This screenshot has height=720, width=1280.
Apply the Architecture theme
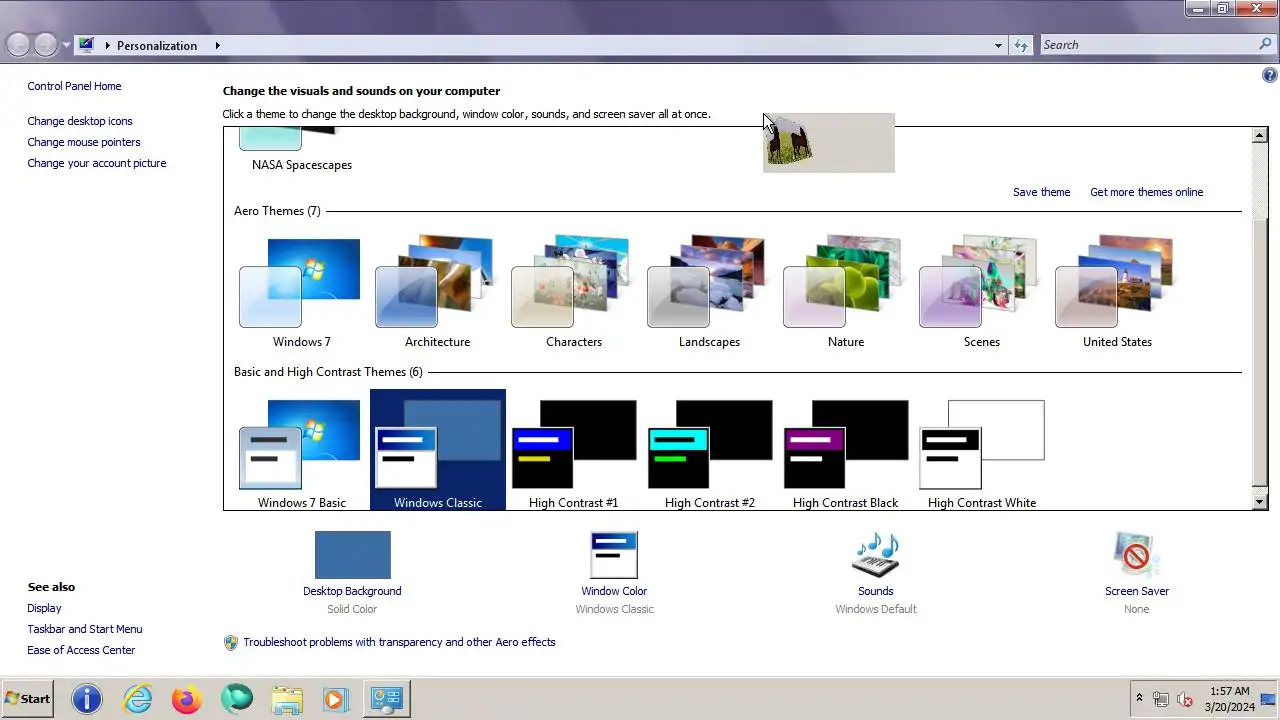coord(437,292)
